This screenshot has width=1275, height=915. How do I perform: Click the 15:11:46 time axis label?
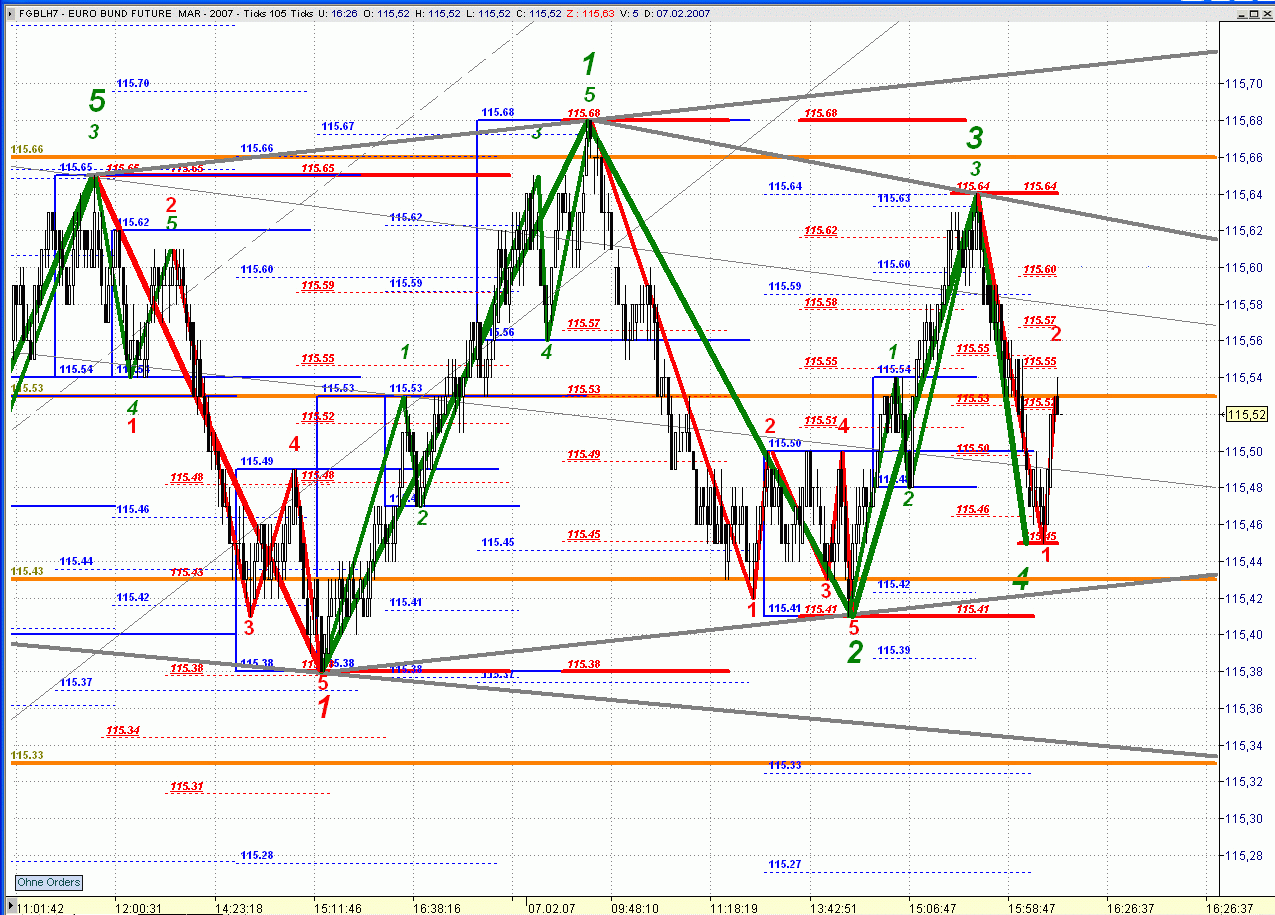(x=337, y=908)
